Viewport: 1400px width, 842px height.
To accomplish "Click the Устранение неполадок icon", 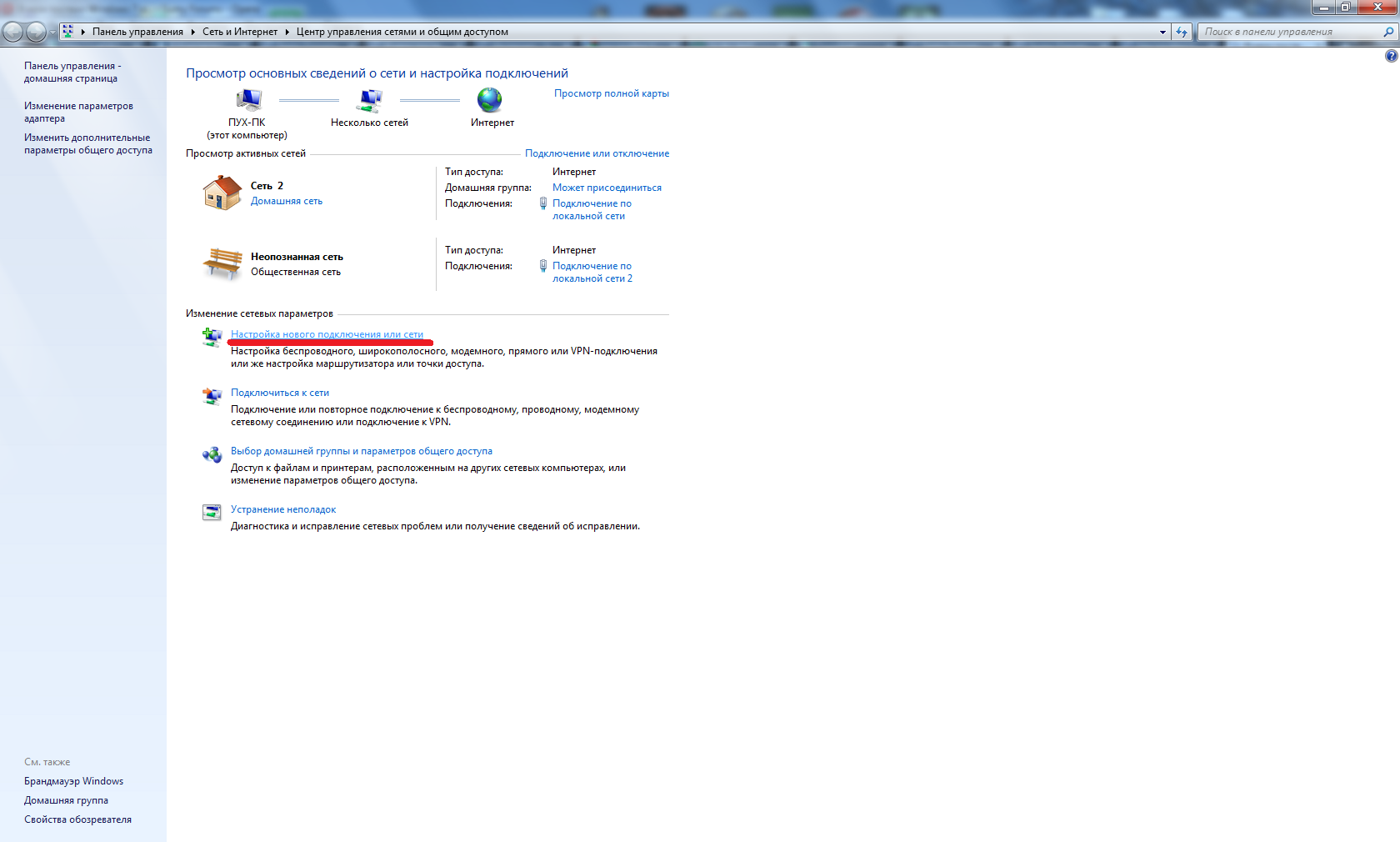I will click(212, 512).
